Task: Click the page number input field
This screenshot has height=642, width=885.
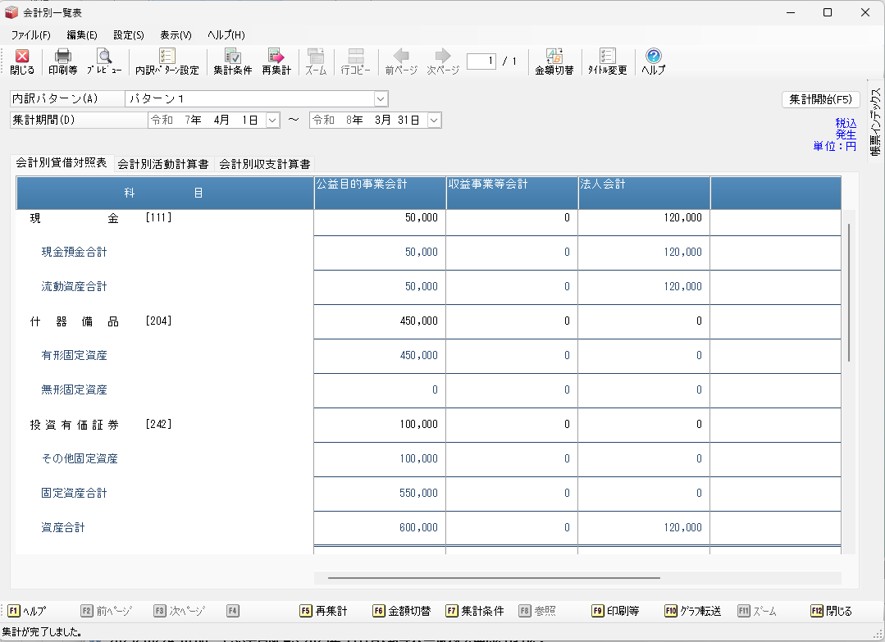Action: pyautogui.click(x=482, y=61)
